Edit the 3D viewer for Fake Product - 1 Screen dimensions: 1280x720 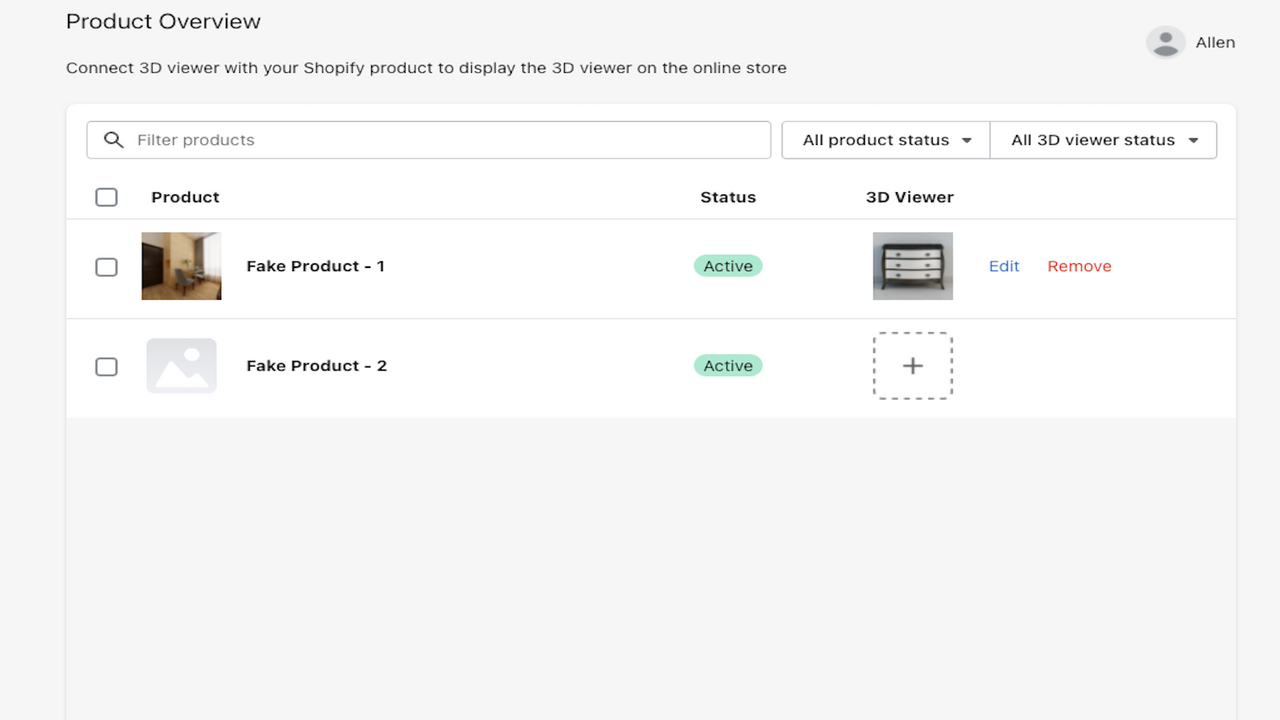pos(1004,266)
